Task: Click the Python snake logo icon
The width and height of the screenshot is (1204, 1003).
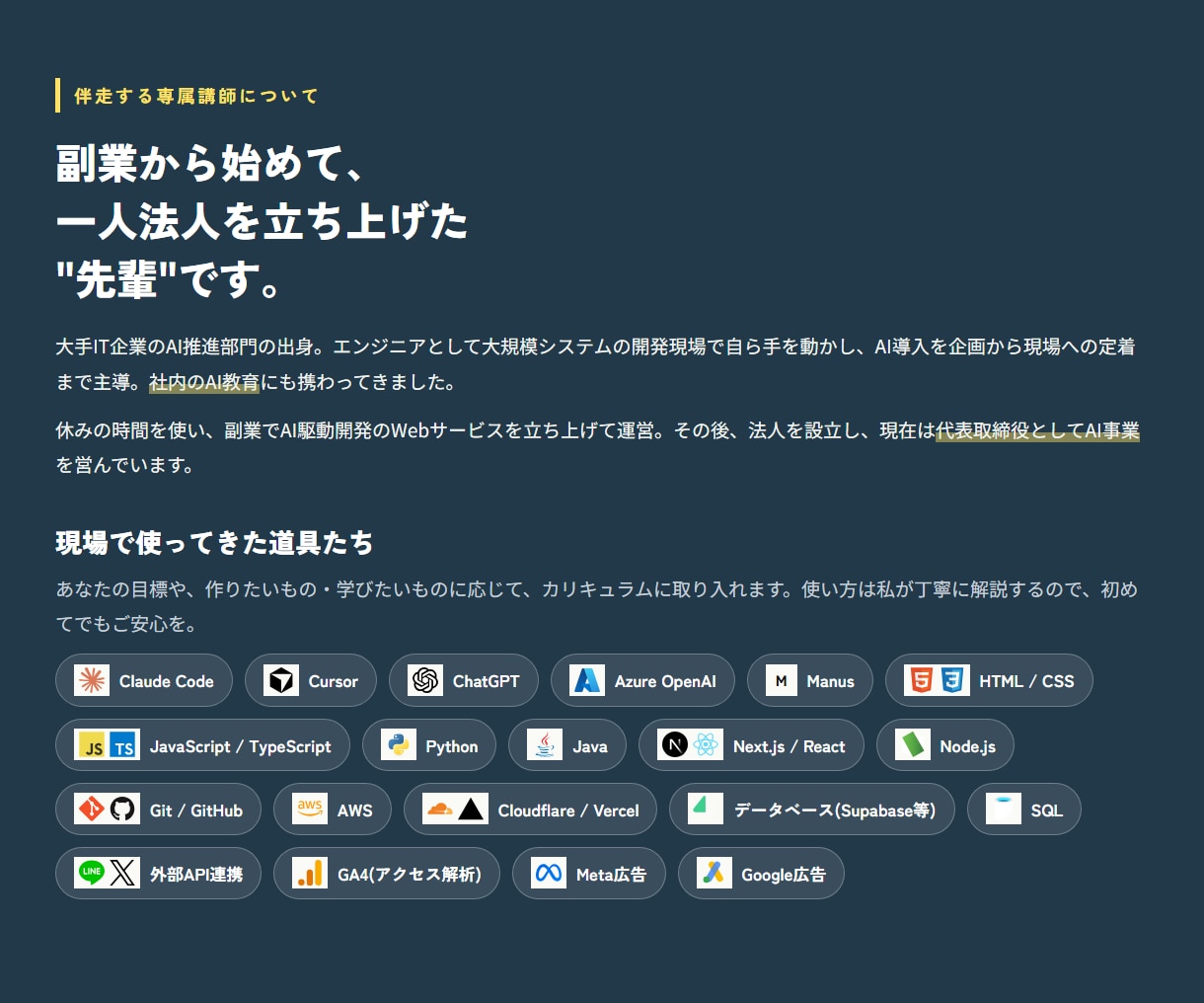Action: 399,745
